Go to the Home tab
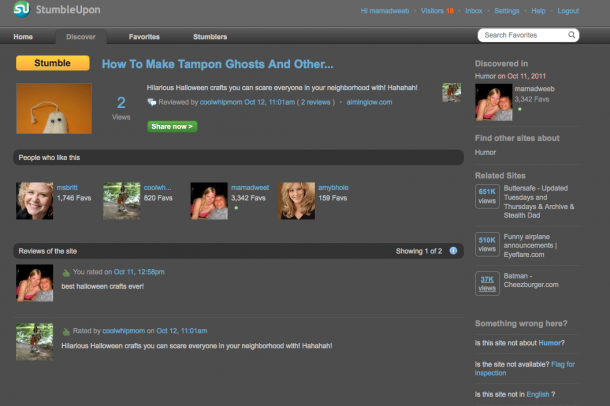 pos(23,37)
